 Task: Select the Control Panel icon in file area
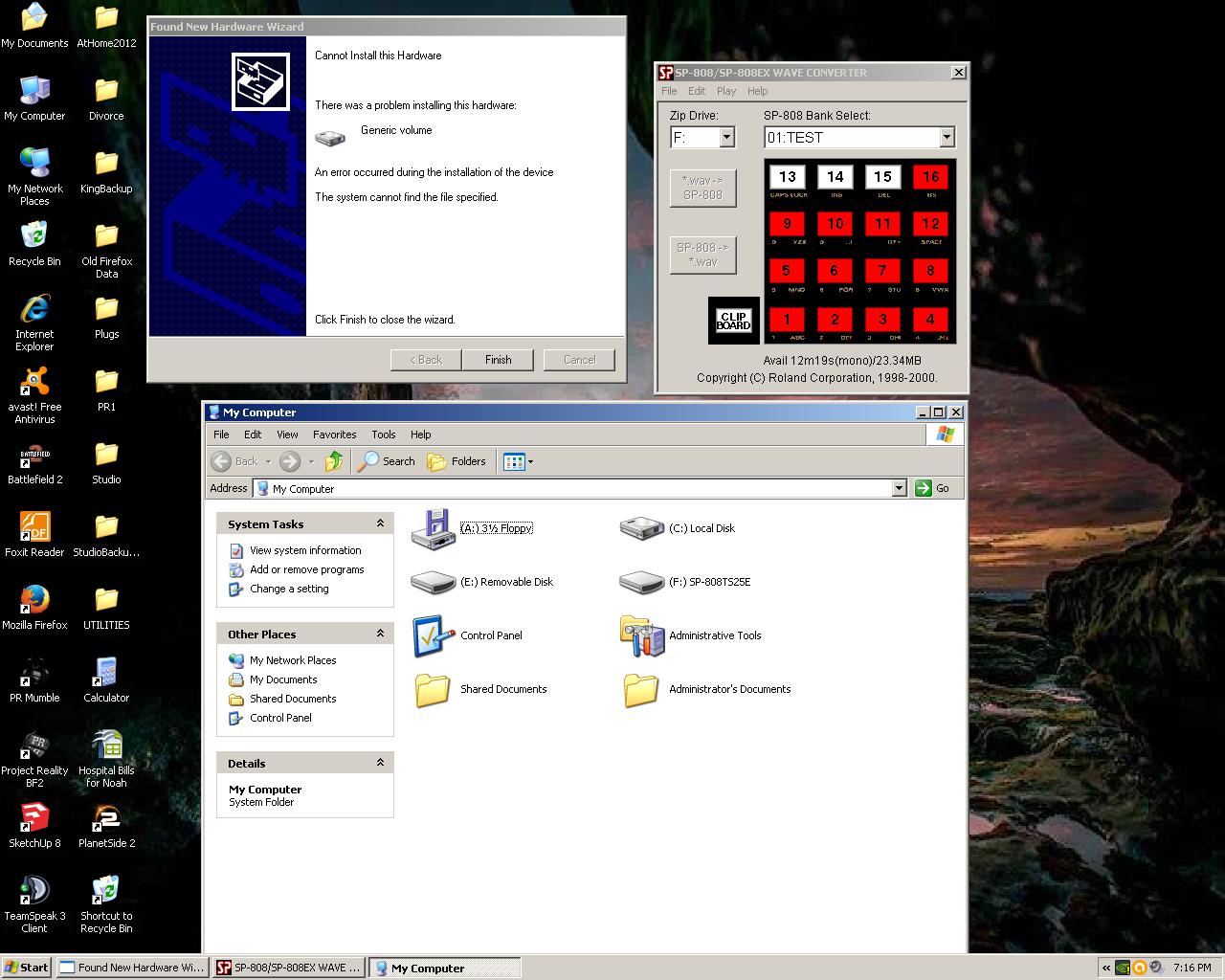[x=433, y=635]
